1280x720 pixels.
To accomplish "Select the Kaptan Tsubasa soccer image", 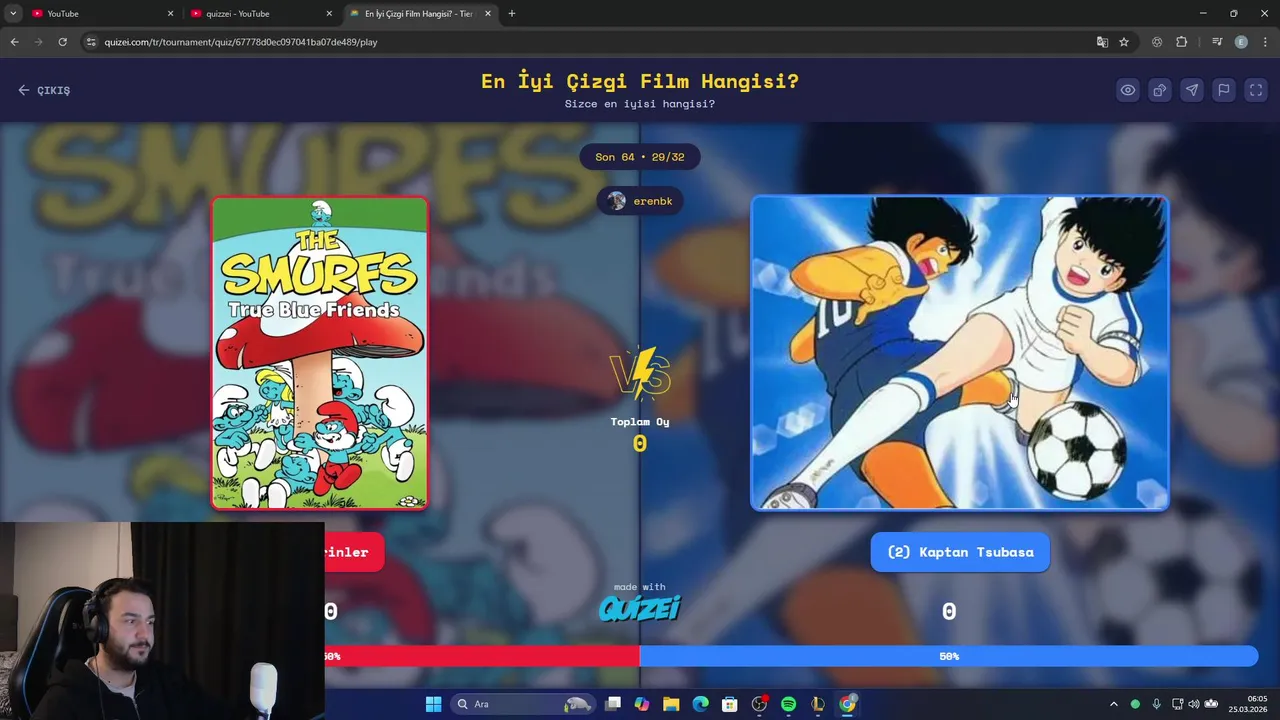I will pyautogui.click(x=960, y=353).
